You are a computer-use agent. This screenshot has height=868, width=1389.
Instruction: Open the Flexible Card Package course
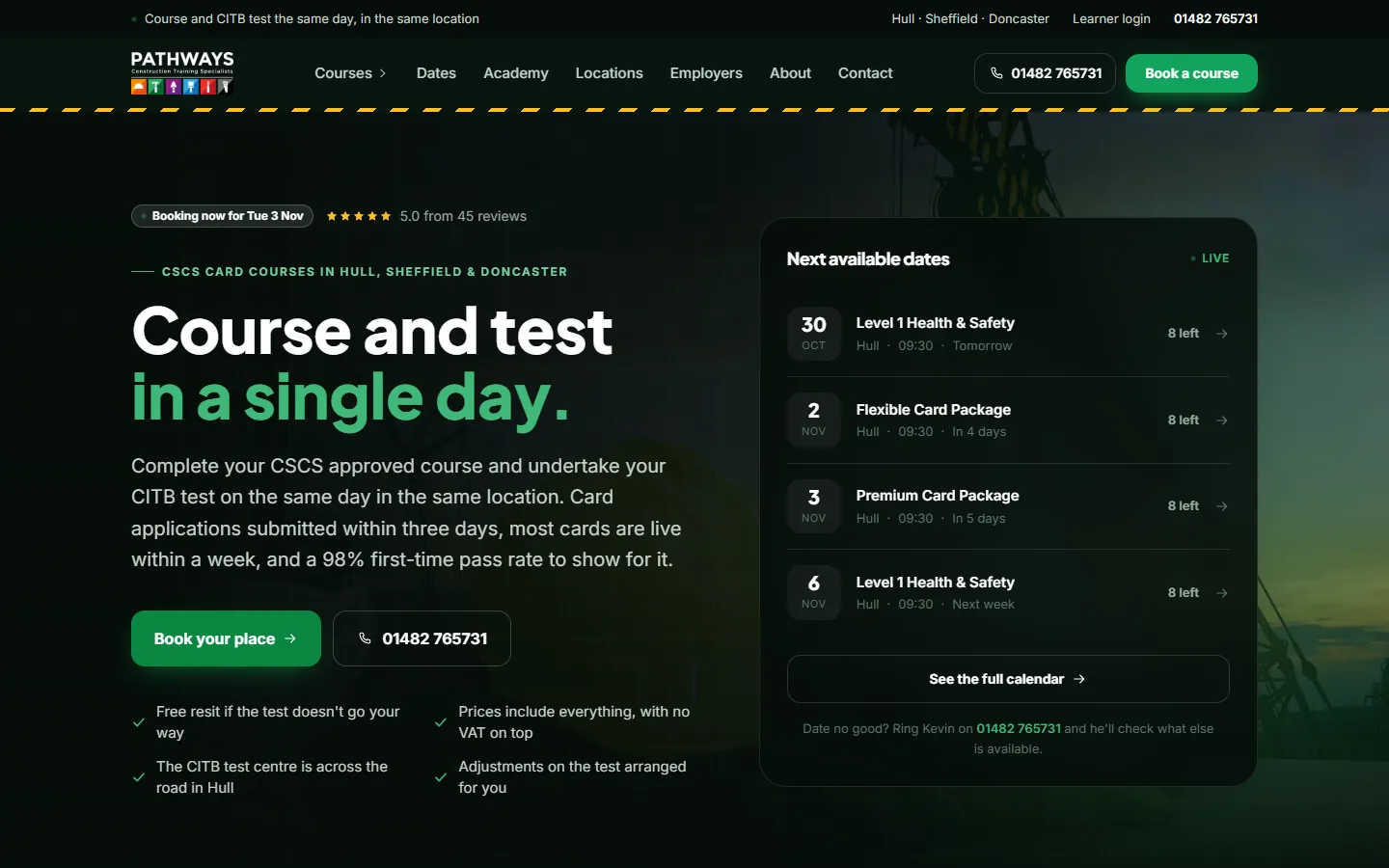click(933, 410)
